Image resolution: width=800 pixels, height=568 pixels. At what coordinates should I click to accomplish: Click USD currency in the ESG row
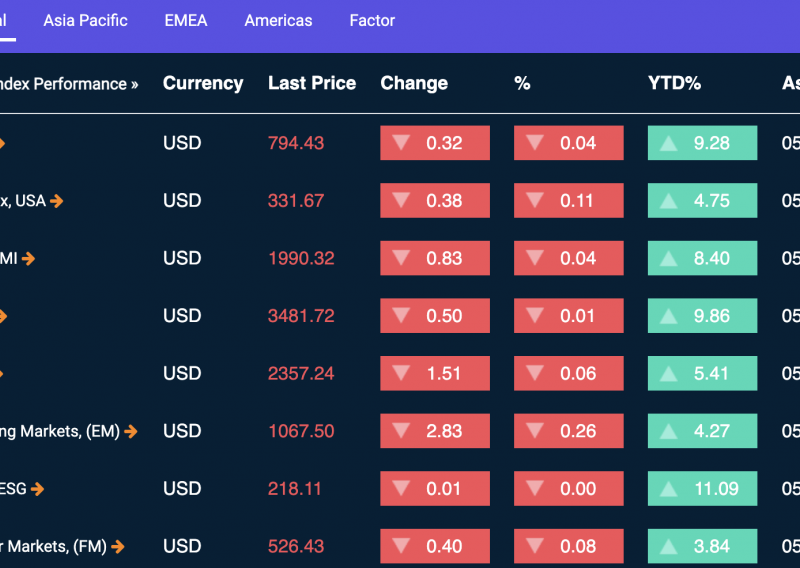pyautogui.click(x=182, y=489)
